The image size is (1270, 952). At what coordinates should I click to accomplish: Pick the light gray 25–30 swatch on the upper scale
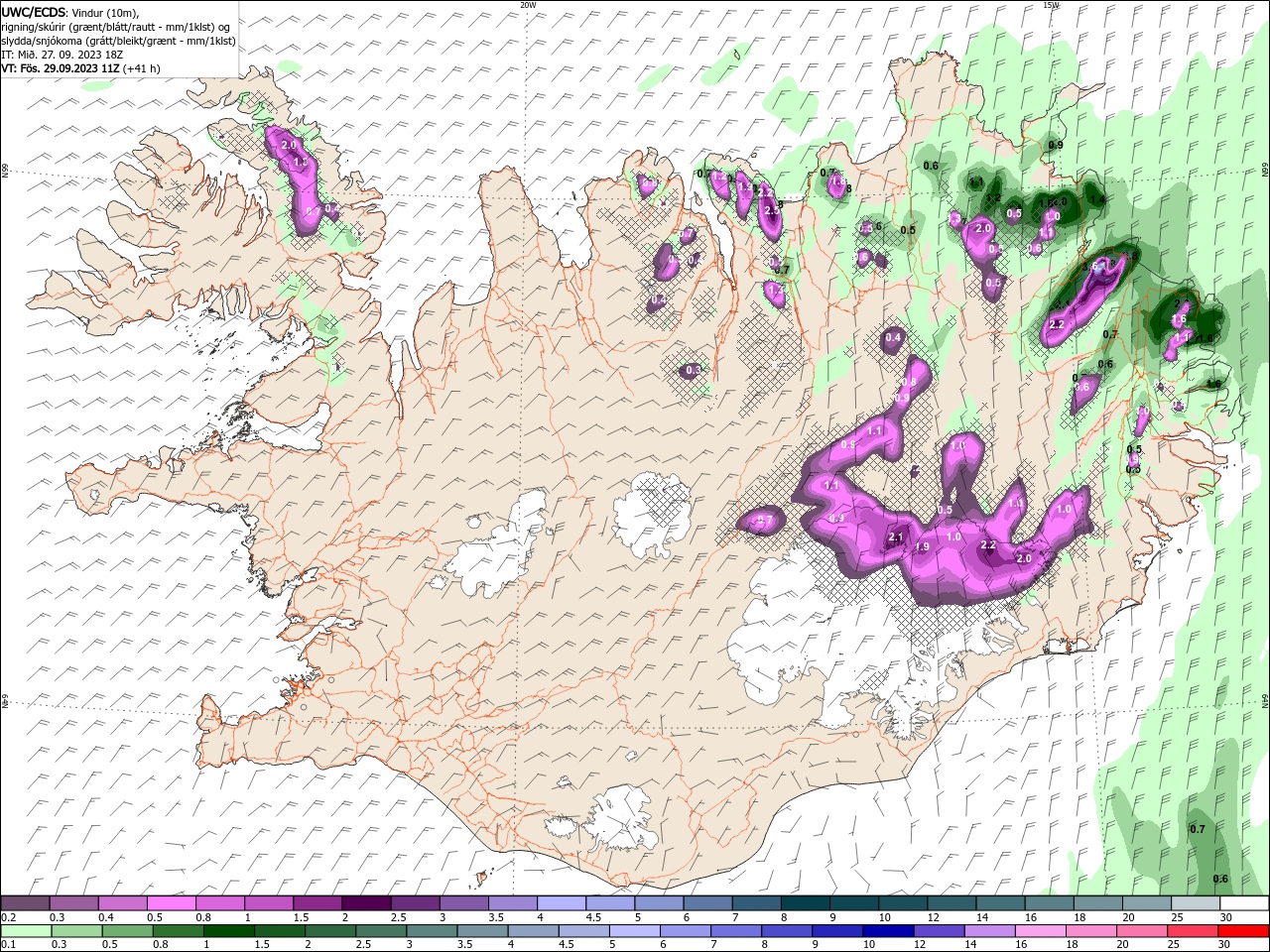[1197, 903]
